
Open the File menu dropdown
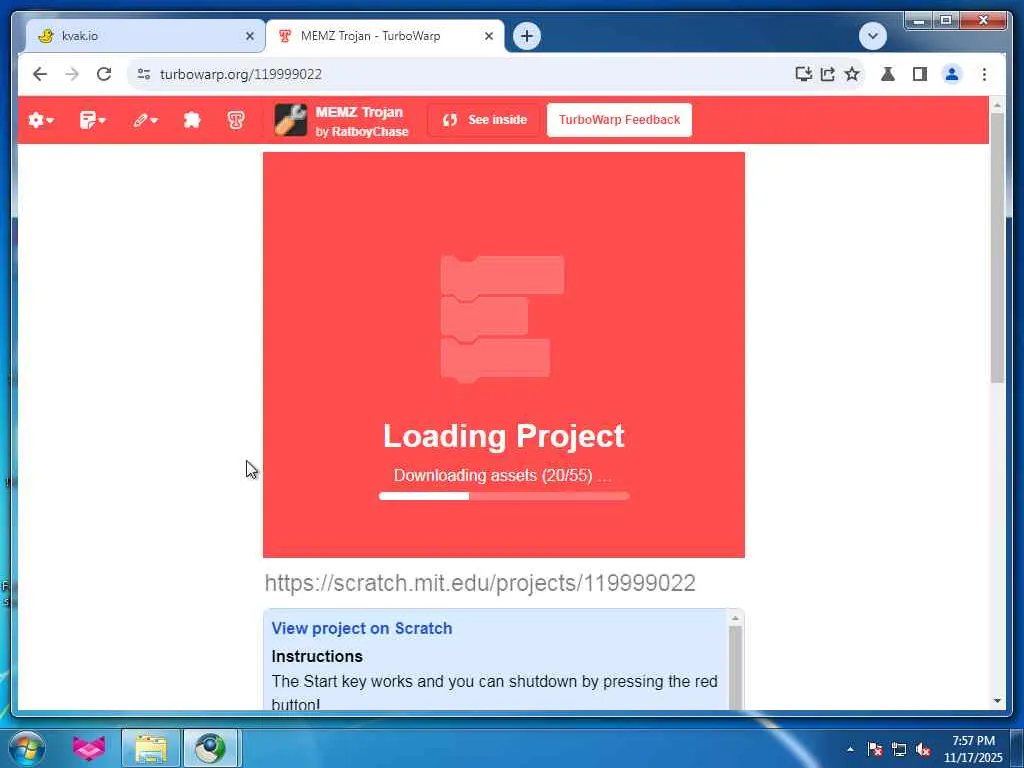92,120
